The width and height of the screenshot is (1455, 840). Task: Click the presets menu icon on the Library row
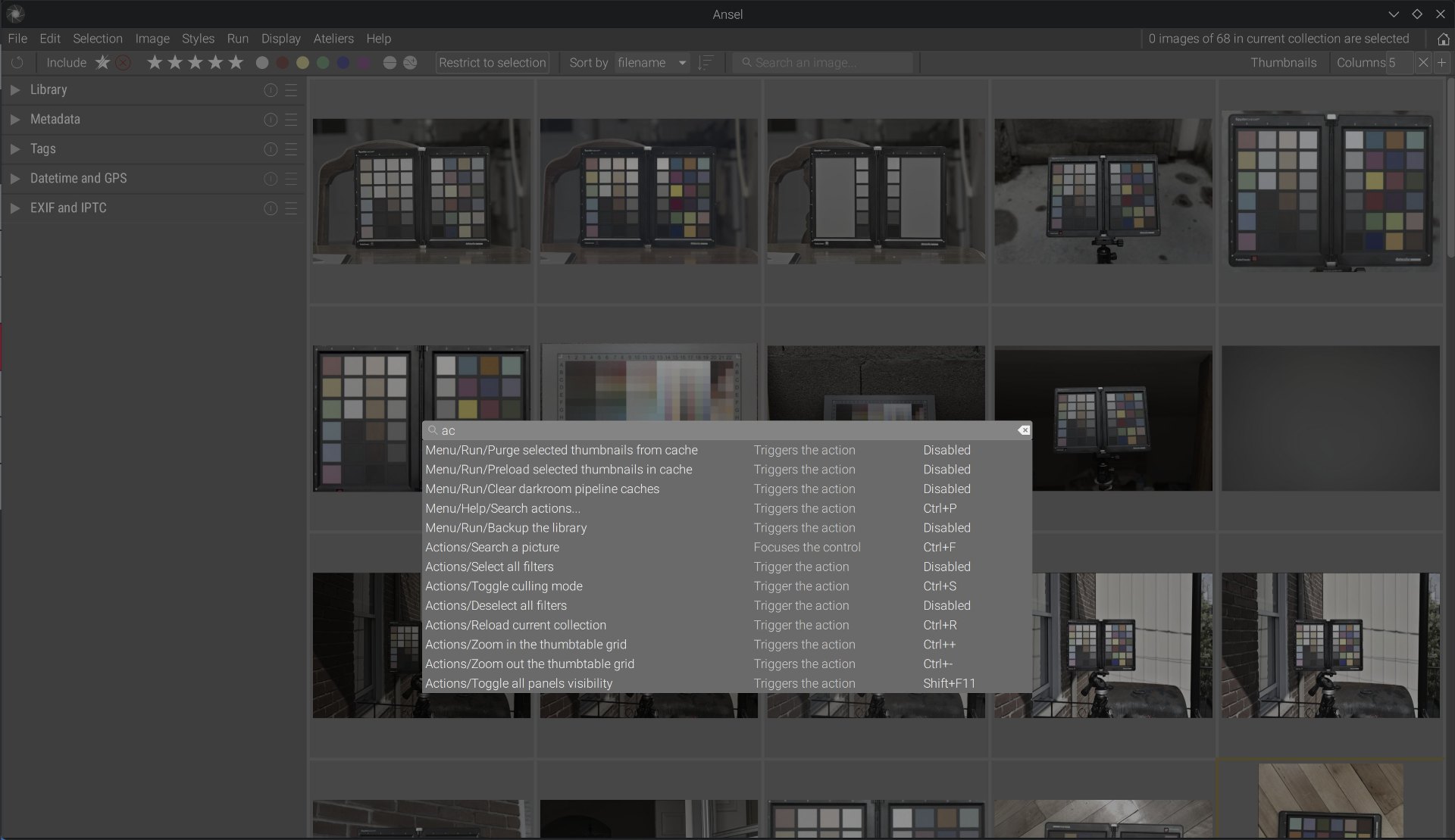pyautogui.click(x=291, y=90)
